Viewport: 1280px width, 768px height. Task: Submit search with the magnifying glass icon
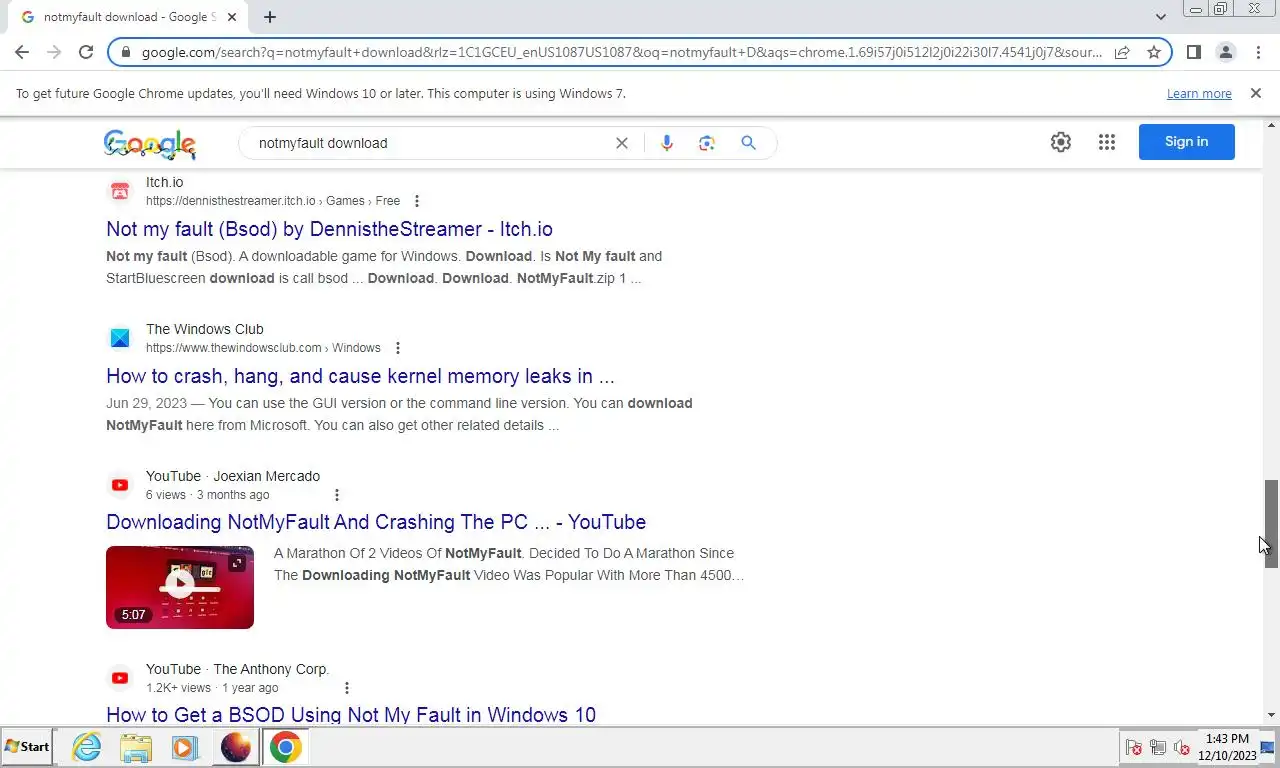pos(748,143)
